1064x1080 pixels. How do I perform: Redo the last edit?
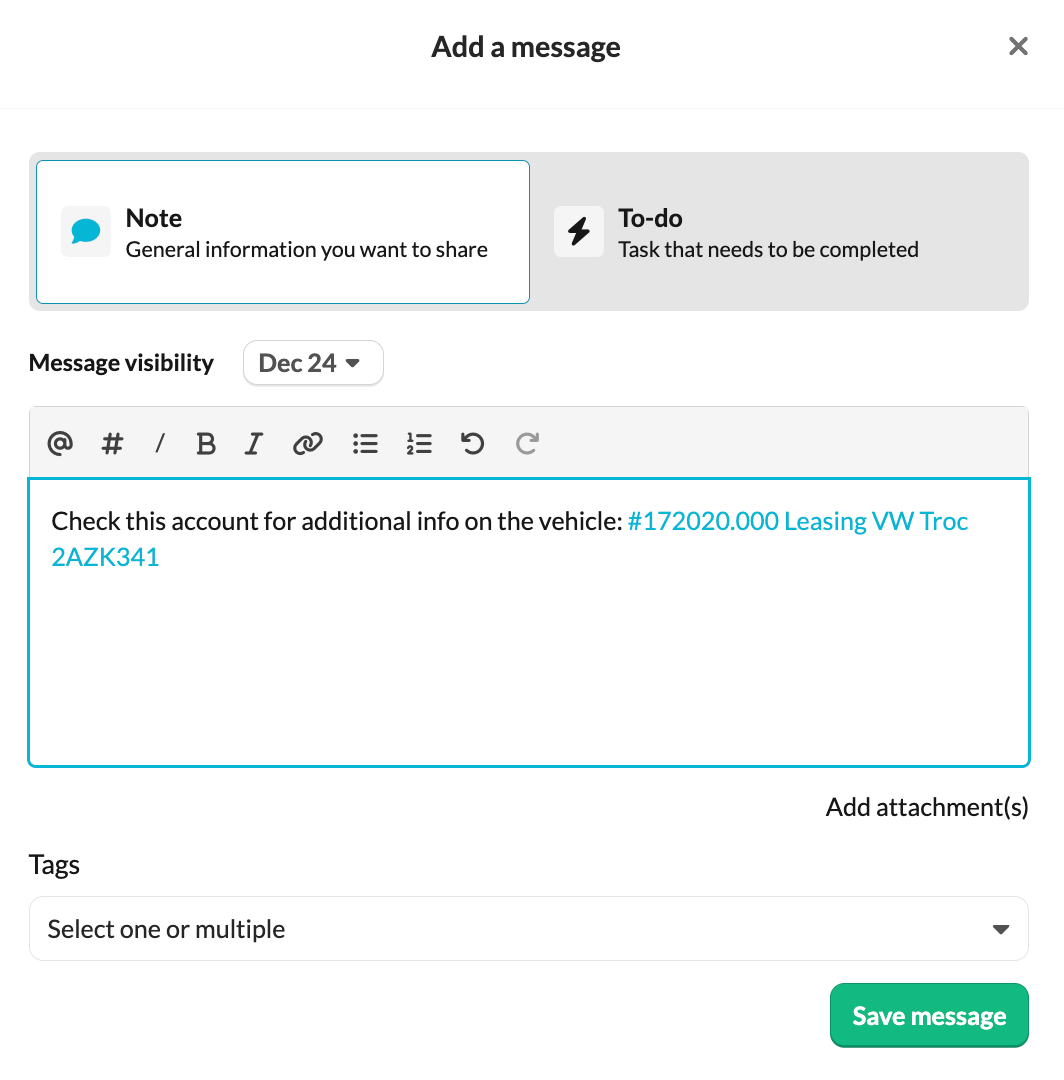526,443
